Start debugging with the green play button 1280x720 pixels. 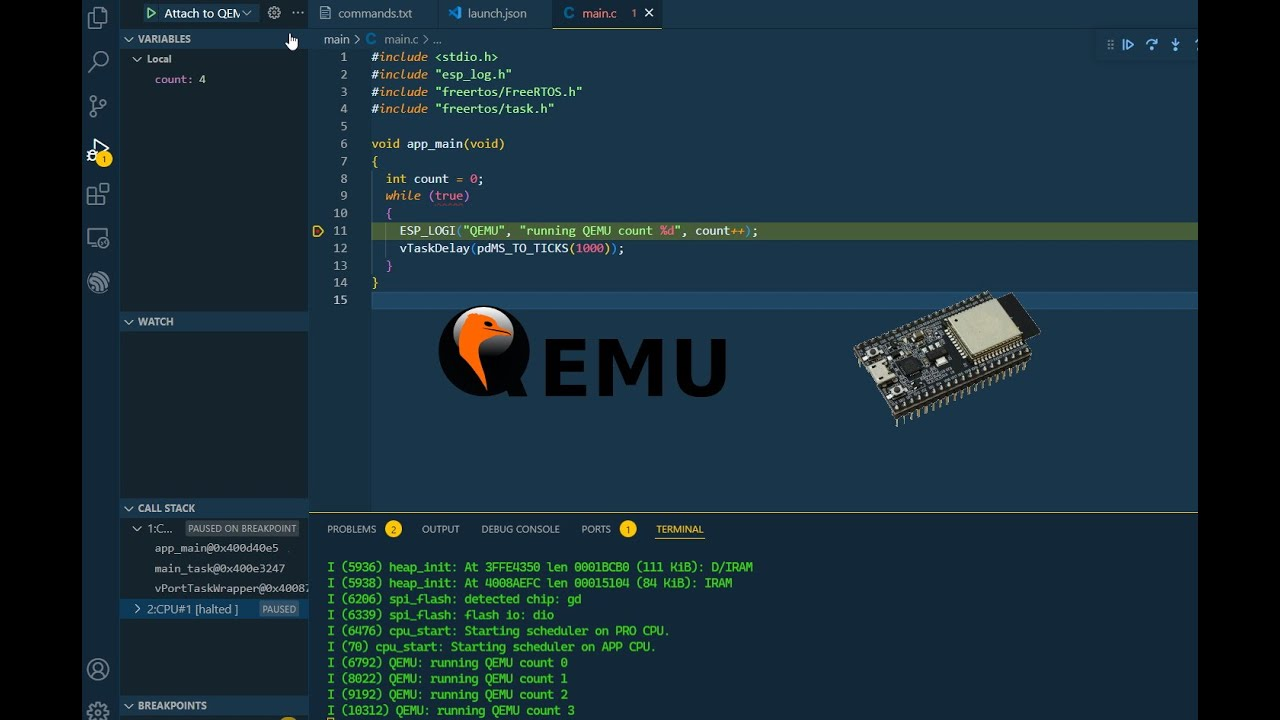click(x=151, y=13)
